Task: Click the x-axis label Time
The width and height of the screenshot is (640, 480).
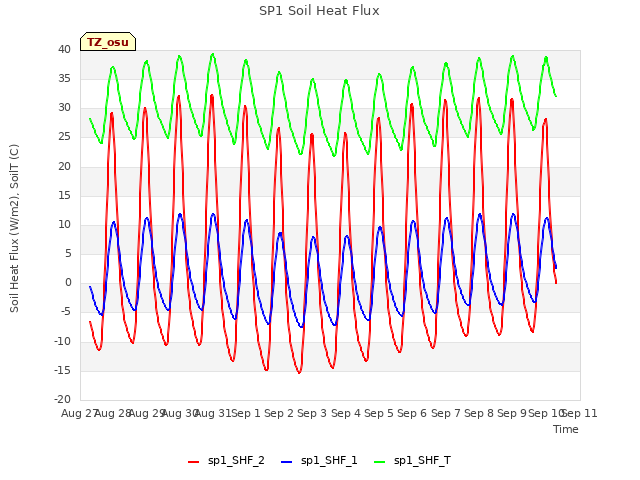Action: [566, 429]
